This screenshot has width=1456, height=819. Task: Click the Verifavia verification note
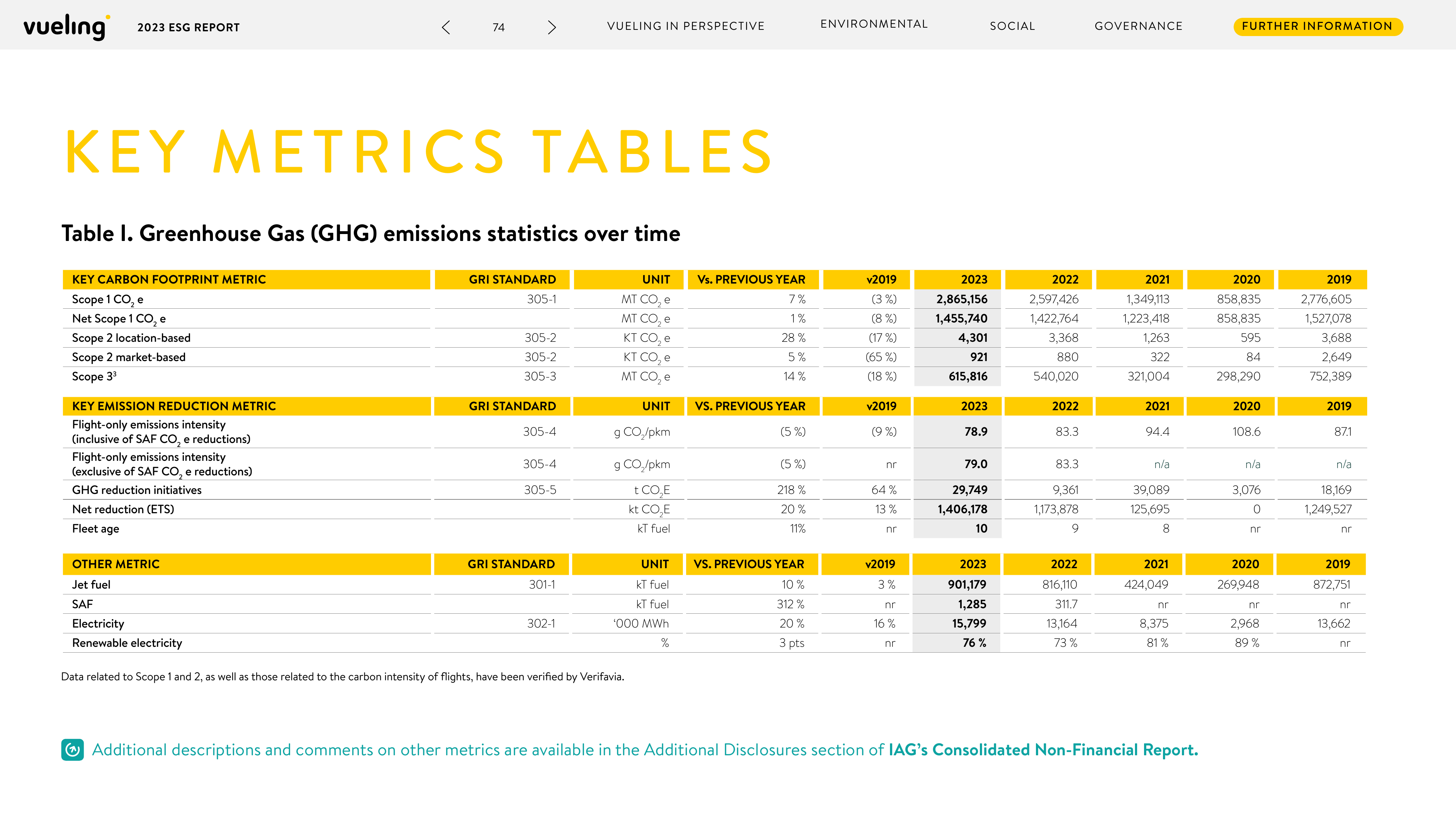[x=343, y=677]
